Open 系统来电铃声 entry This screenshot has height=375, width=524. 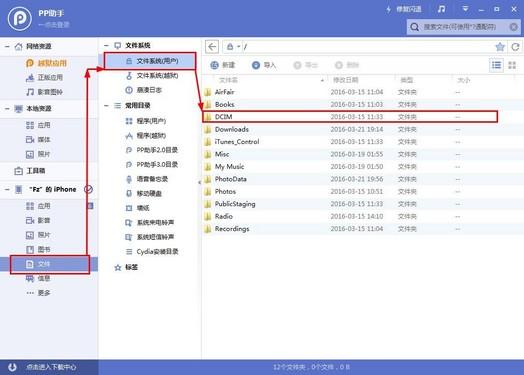(149, 223)
